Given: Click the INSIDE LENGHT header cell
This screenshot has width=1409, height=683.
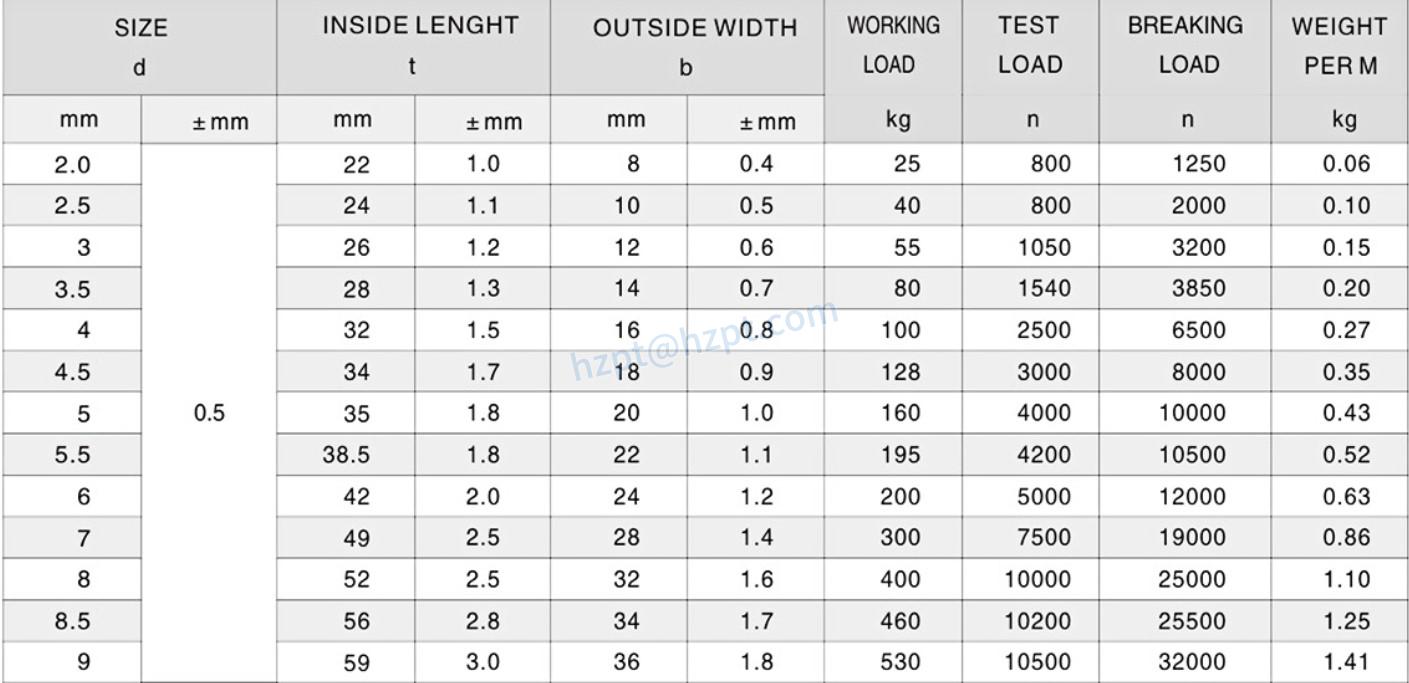Looking at the screenshot, I should (x=413, y=47).
